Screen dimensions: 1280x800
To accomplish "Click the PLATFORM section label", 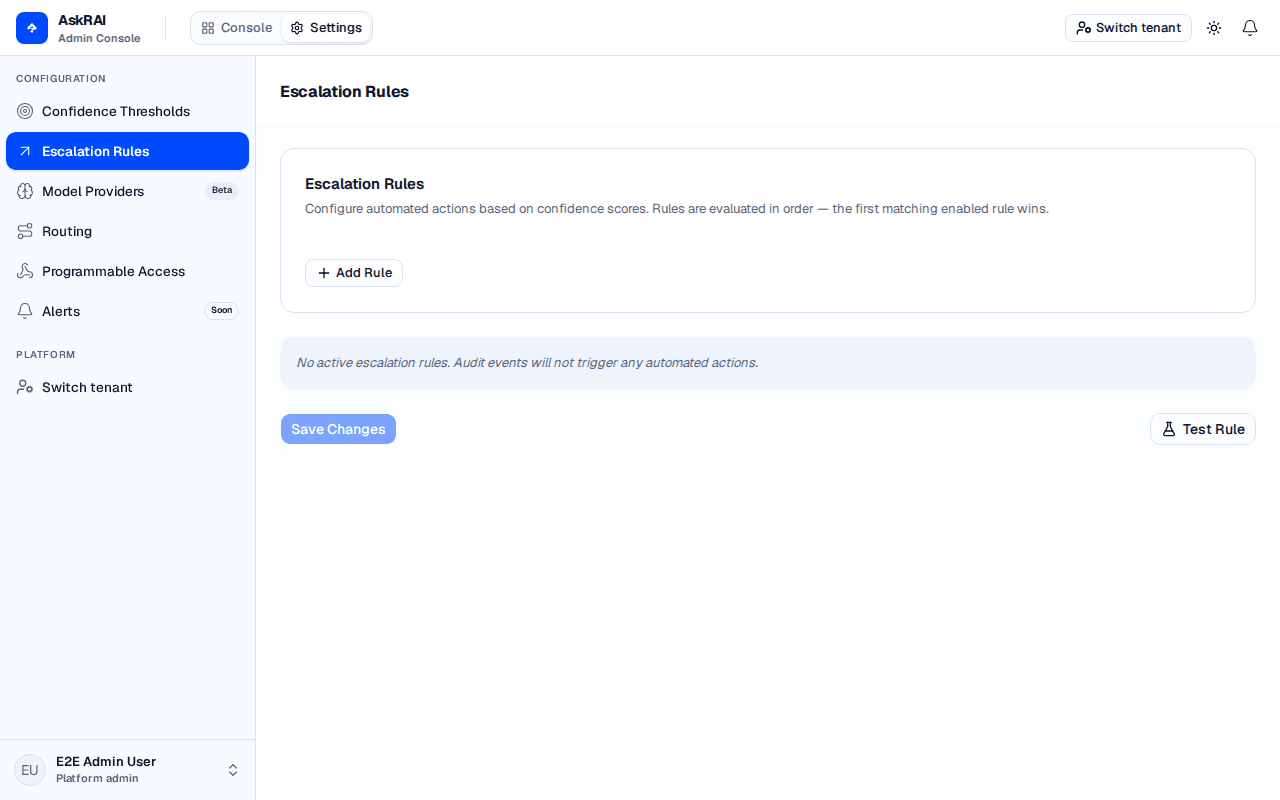I will tap(46, 355).
